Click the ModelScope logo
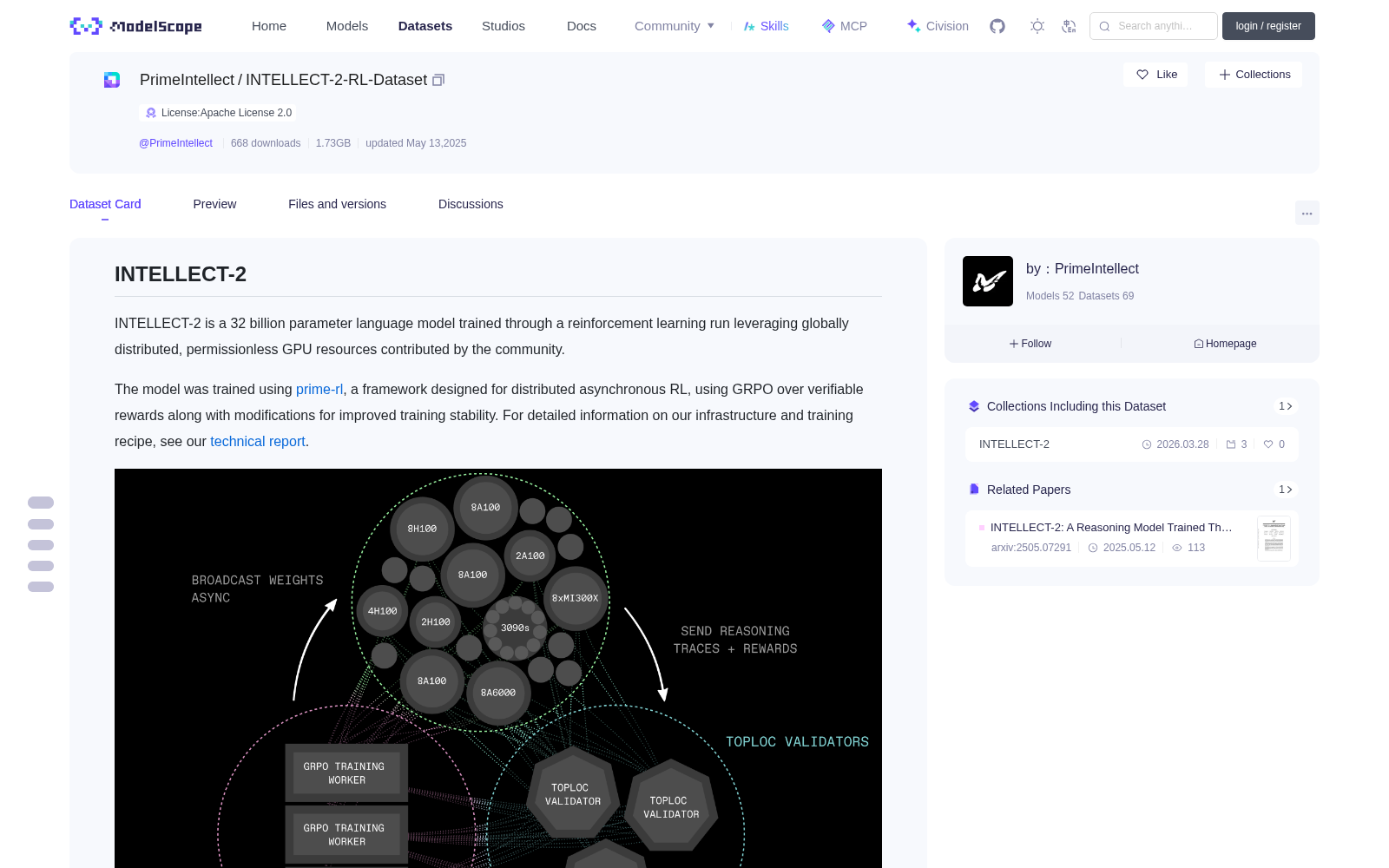Image resolution: width=1389 pixels, height=868 pixels. coord(136,26)
